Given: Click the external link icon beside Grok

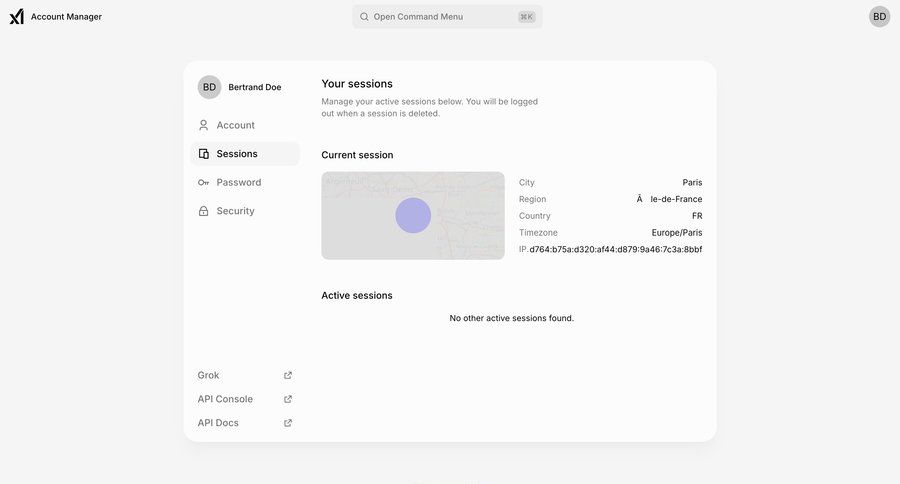Looking at the screenshot, I should pyautogui.click(x=288, y=375).
